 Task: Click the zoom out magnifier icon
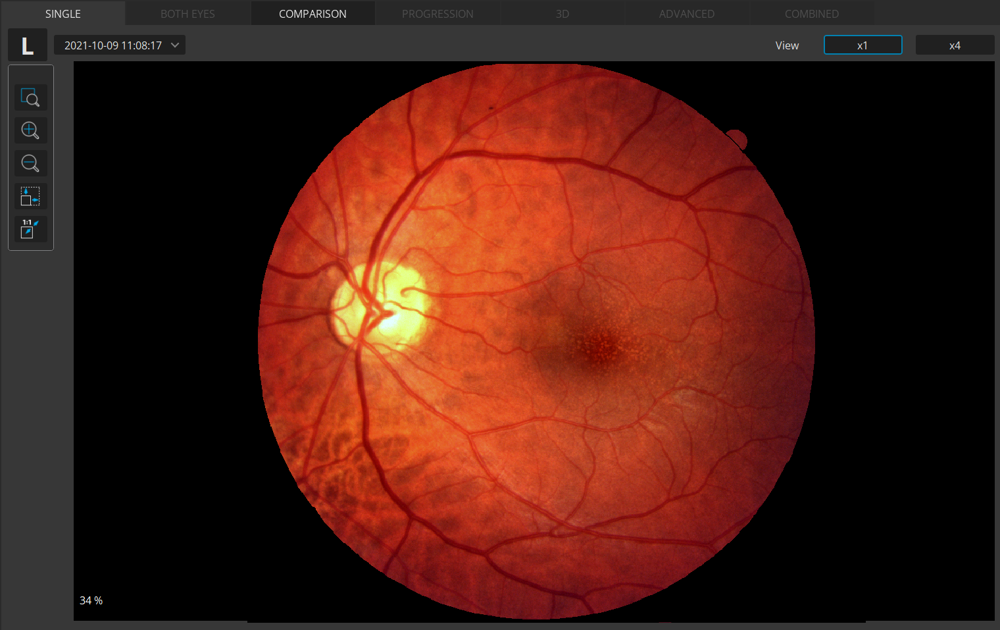click(x=30, y=164)
